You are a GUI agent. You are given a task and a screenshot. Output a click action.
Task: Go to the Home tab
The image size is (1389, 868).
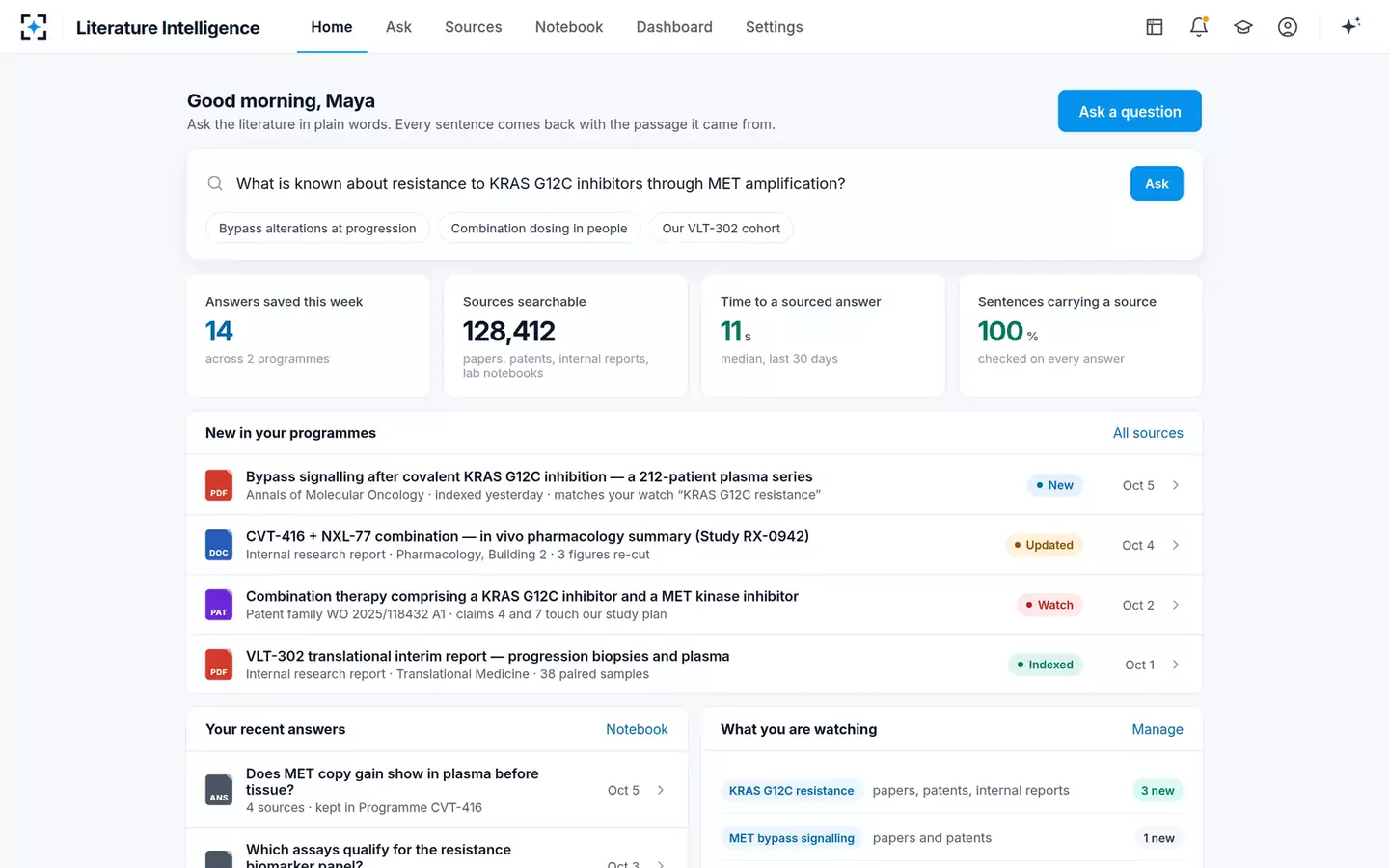[x=332, y=27]
